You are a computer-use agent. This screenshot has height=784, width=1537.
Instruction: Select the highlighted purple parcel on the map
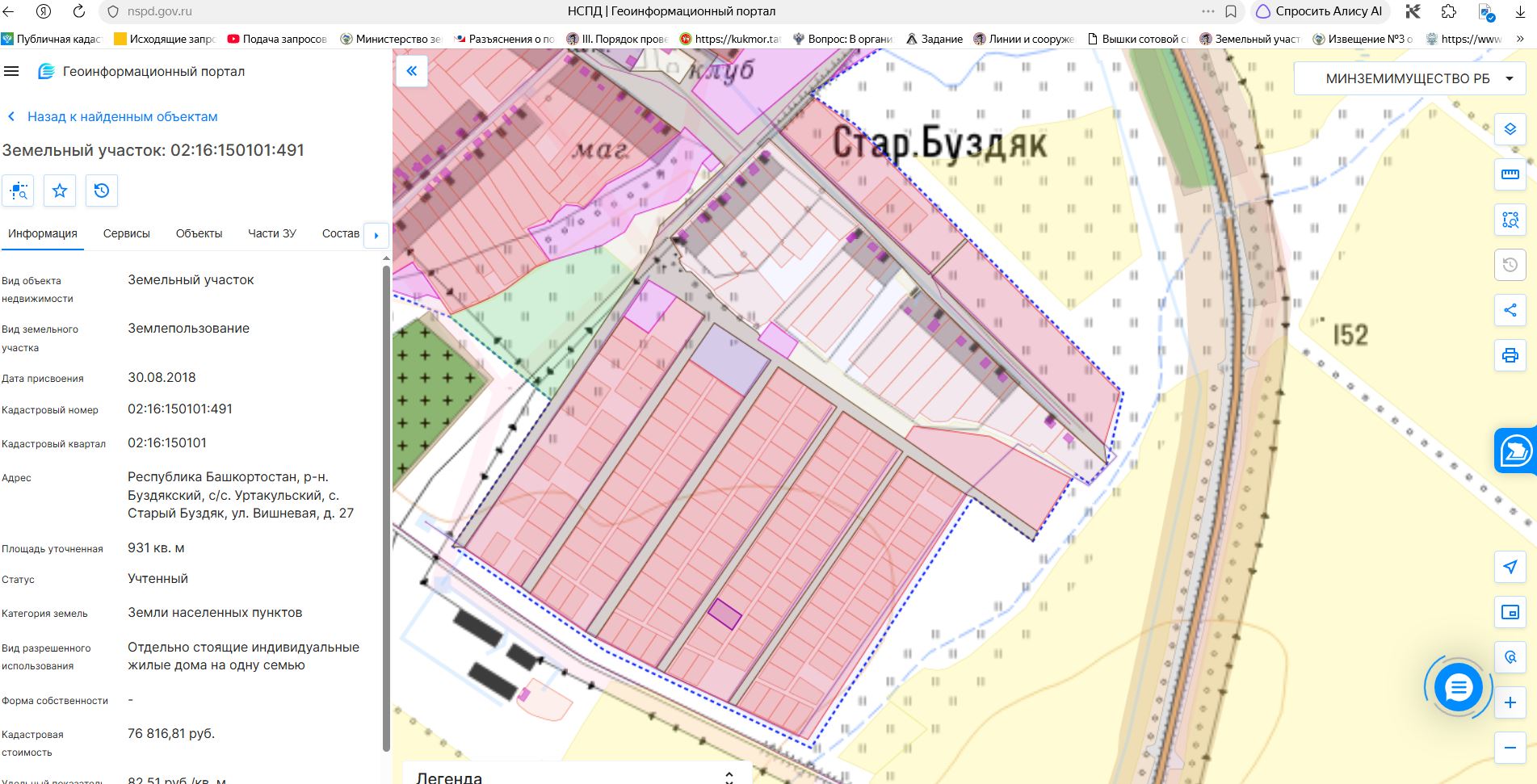point(724,614)
